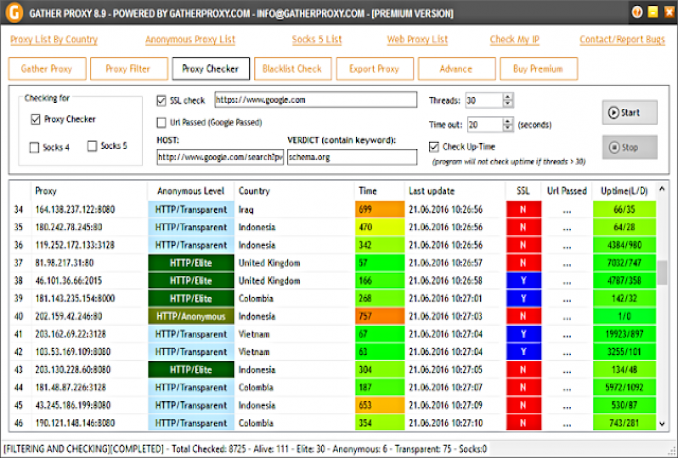The image size is (678, 458).
Task: Decrease Time out value with down arrow
Action: point(509,128)
